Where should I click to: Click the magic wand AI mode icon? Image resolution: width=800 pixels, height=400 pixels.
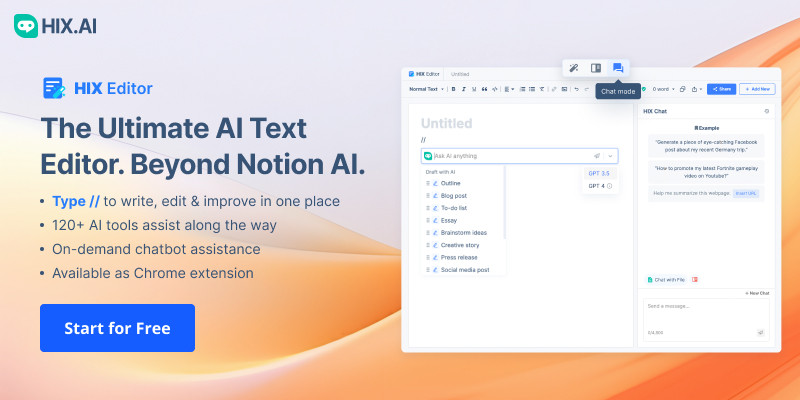[573, 68]
